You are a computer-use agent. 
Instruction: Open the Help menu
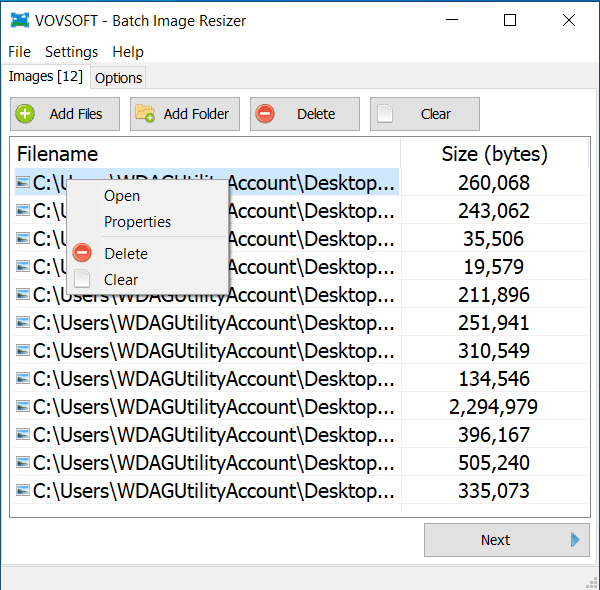[x=128, y=52]
